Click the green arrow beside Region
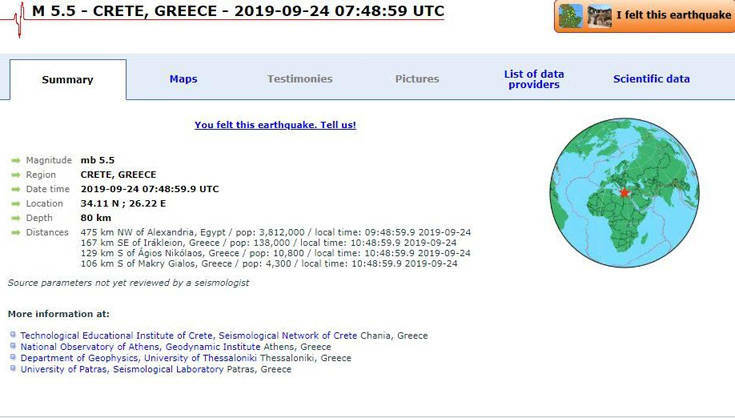 [16, 175]
